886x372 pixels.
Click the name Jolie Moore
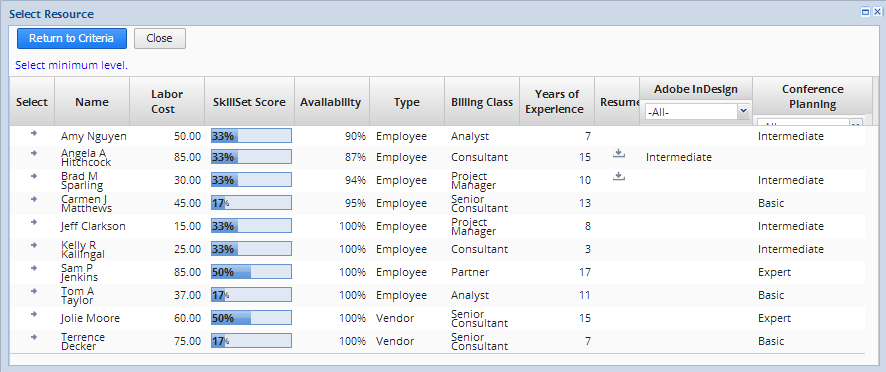point(90,318)
